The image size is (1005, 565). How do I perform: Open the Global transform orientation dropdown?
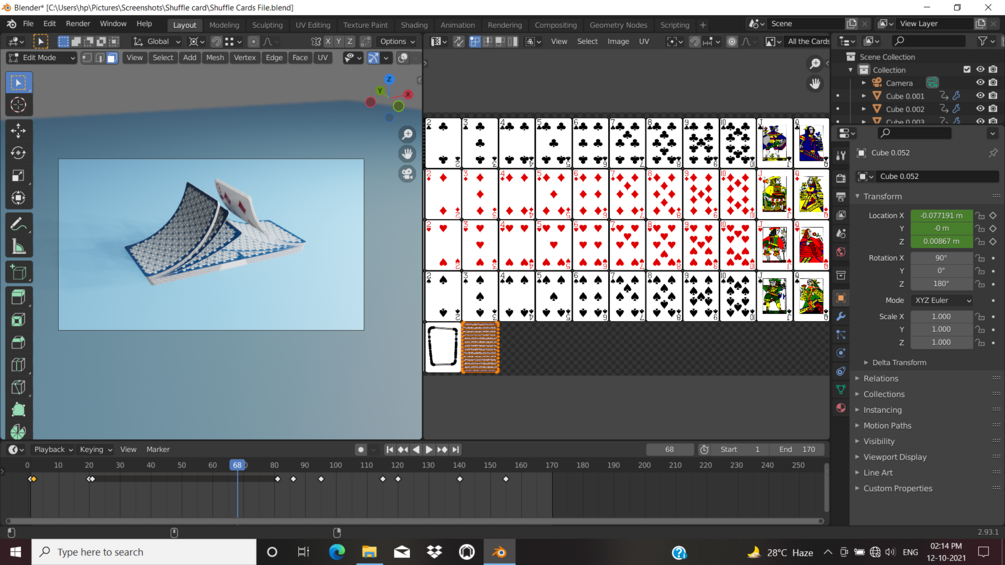point(158,42)
